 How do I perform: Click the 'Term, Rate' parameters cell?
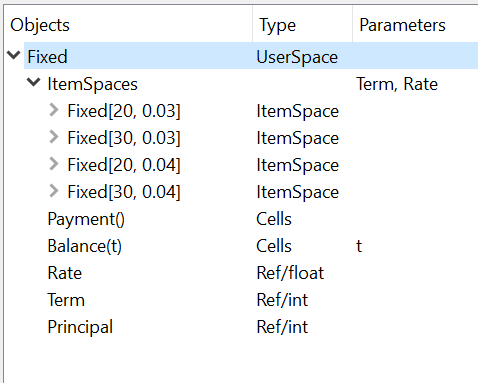tap(397, 84)
